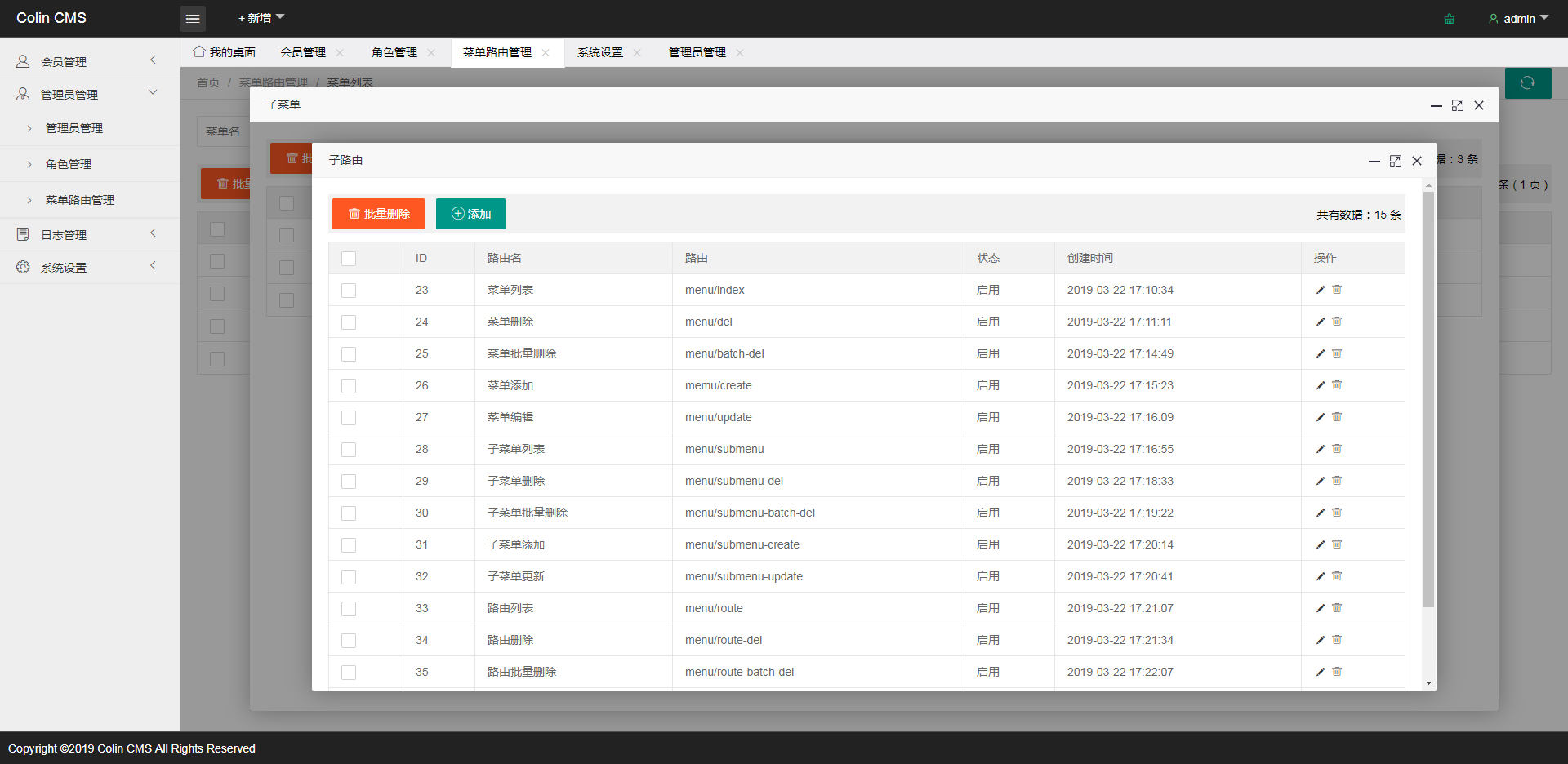
Task: Close the 子路由 dialog
Action: click(1417, 161)
